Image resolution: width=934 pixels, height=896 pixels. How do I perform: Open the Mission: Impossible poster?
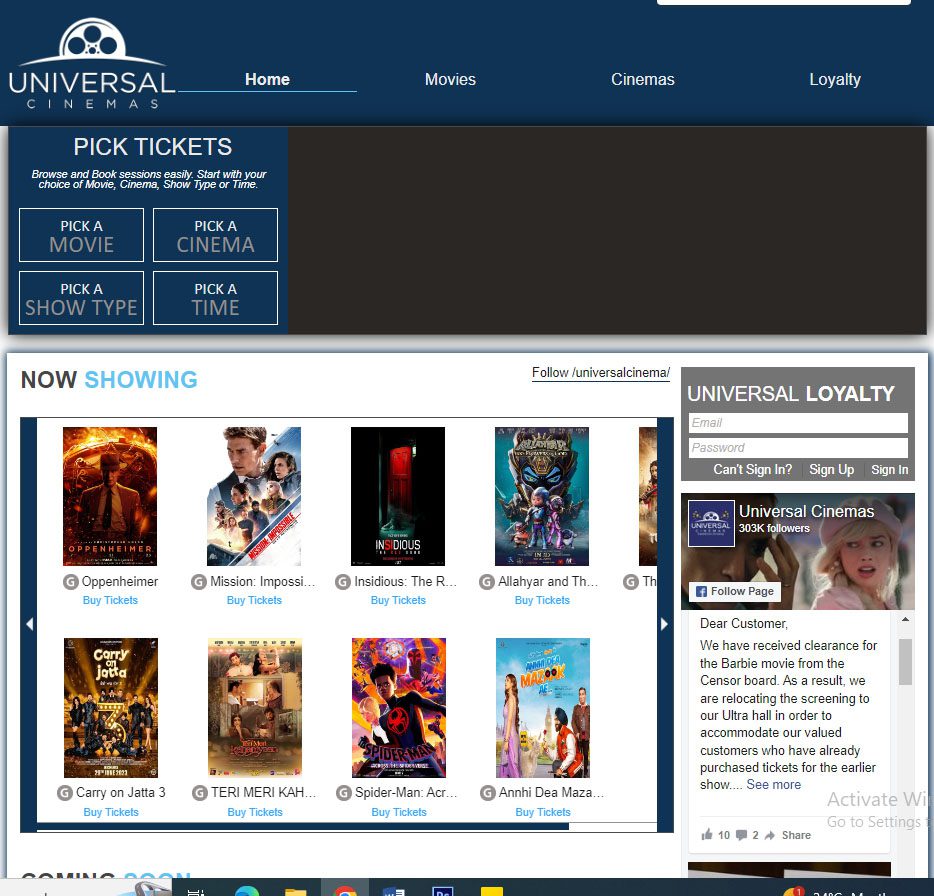(254, 496)
